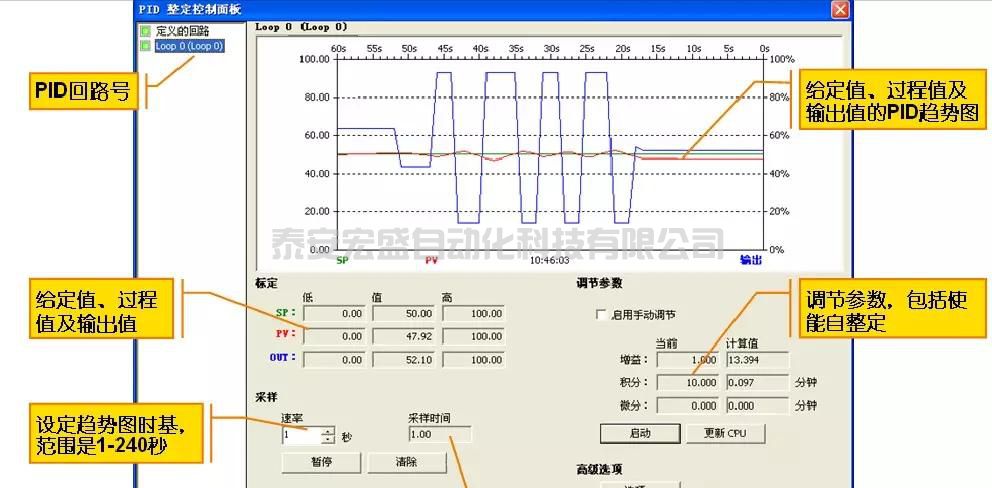Click the 更新 CPU button
This screenshot has height=488, width=992.
coord(727,433)
